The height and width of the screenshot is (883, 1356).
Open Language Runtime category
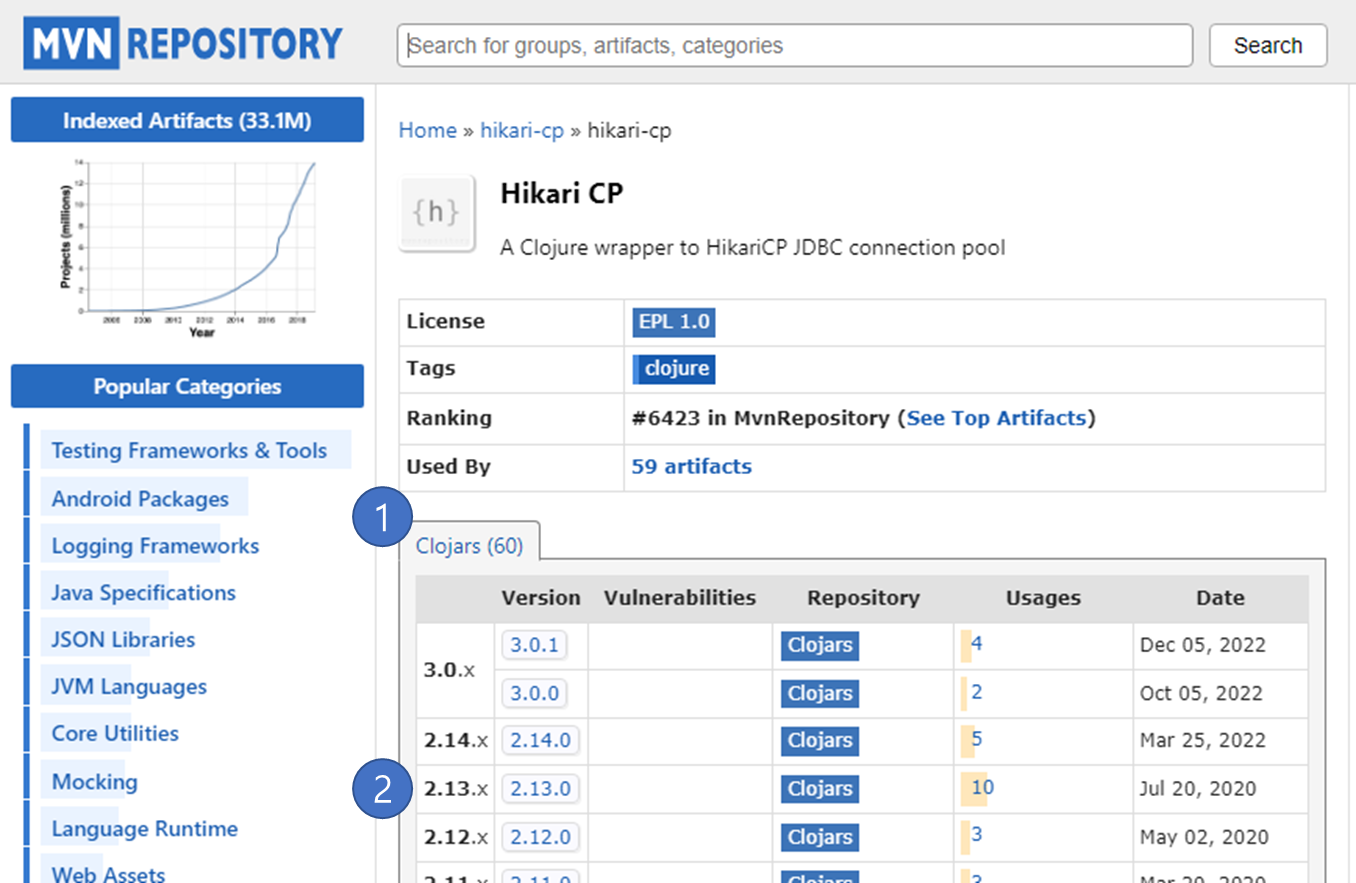[x=145, y=829]
